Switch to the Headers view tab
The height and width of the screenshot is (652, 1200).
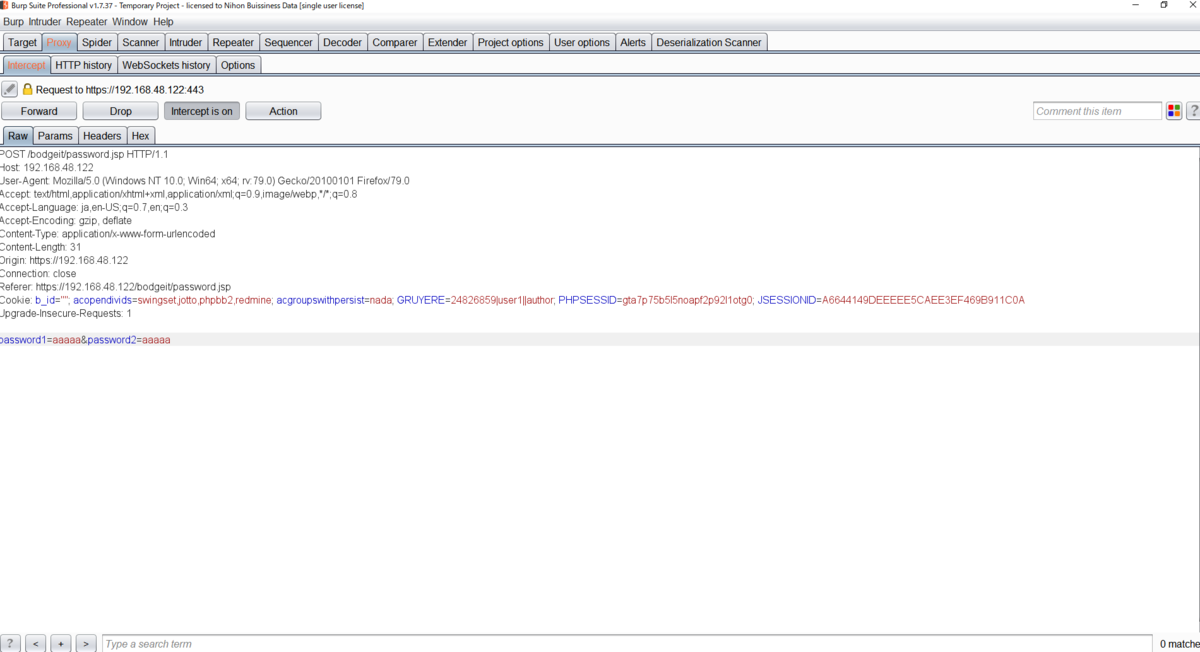coord(102,136)
